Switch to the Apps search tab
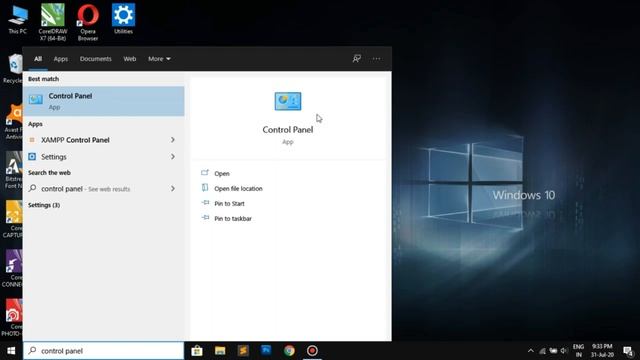 point(61,59)
